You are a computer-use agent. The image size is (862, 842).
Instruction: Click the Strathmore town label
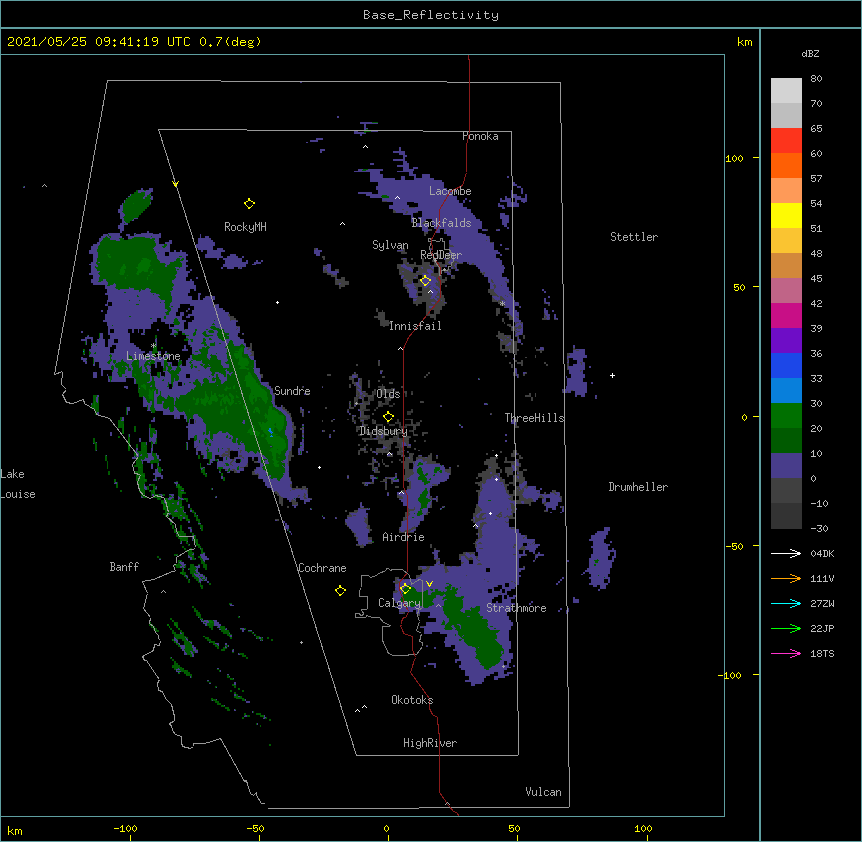coord(516,608)
